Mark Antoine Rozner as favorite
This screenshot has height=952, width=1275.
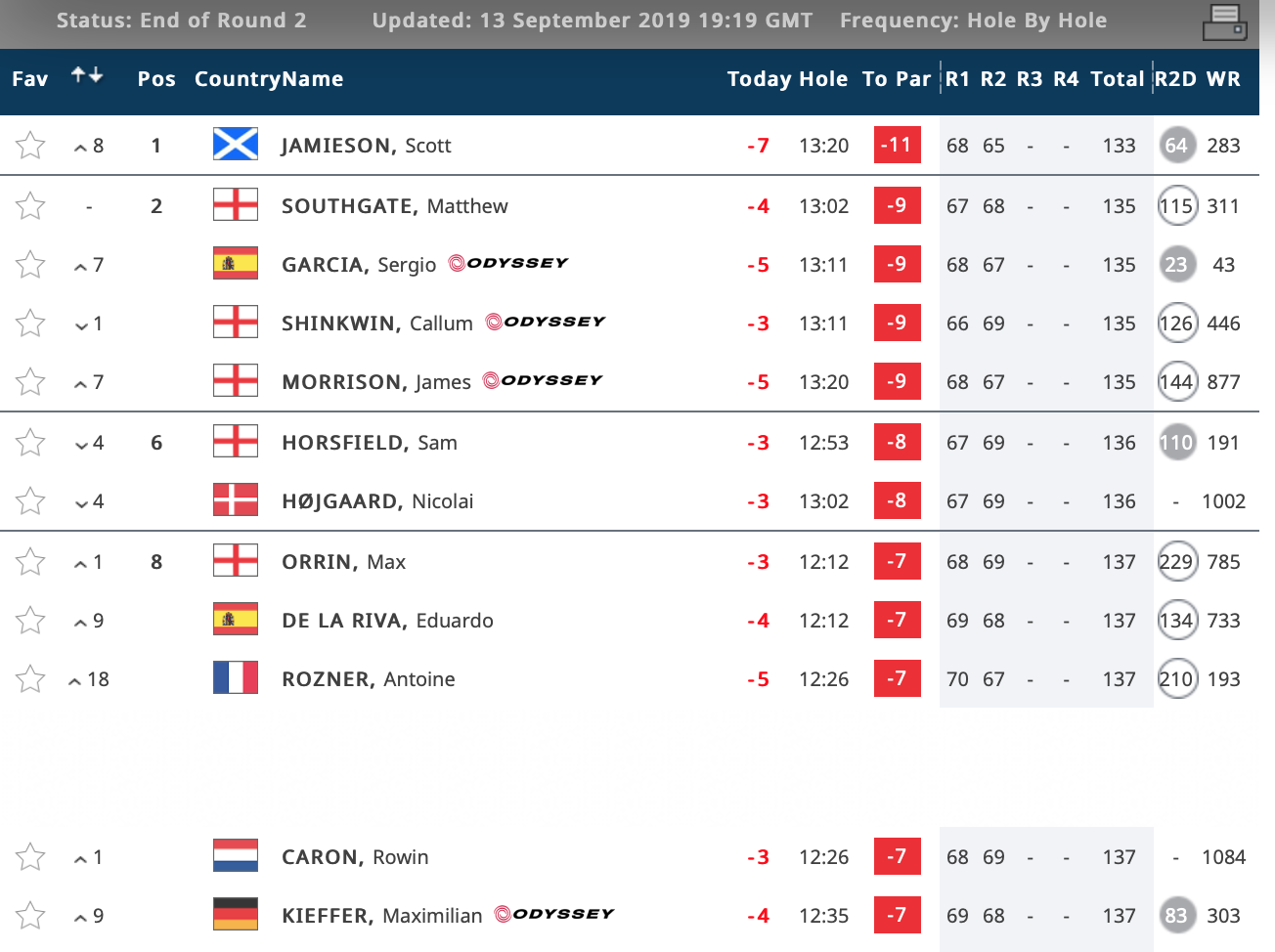click(30, 679)
